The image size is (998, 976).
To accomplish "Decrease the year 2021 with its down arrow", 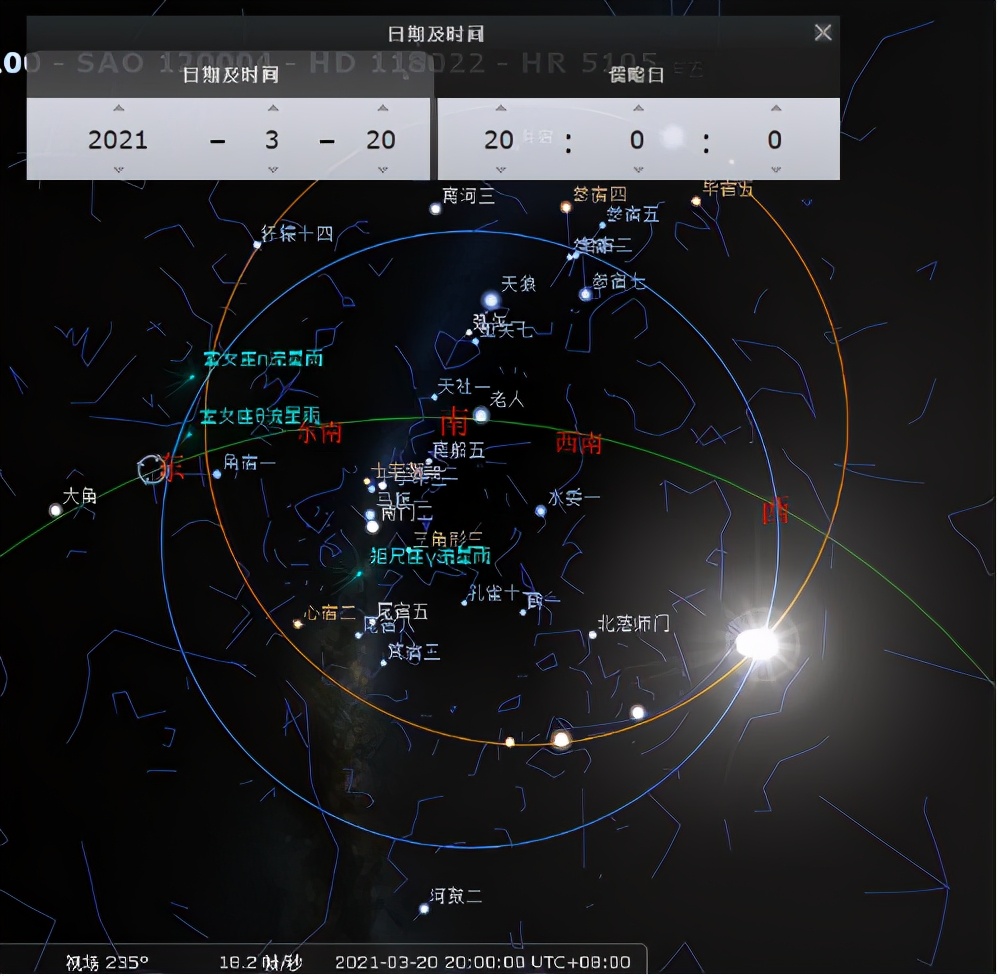I will point(119,170).
